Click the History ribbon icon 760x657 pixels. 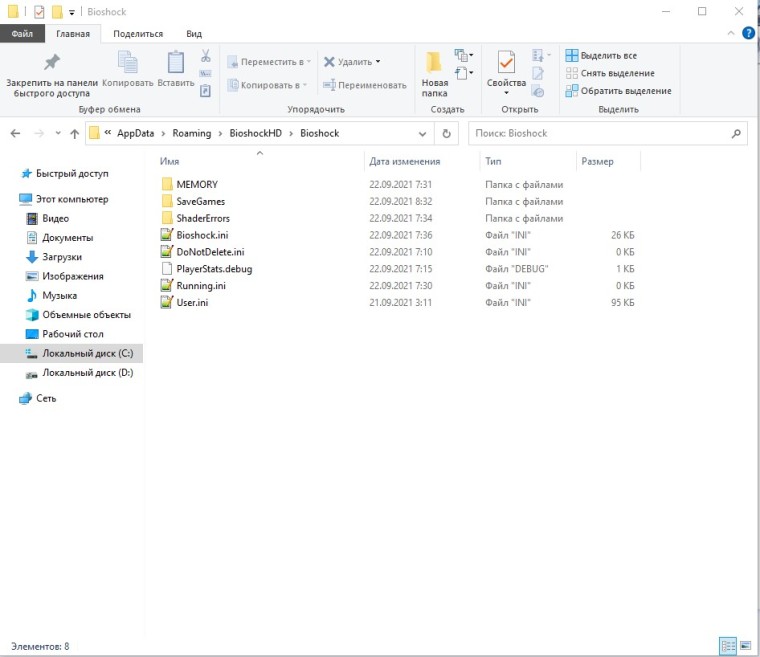538,91
